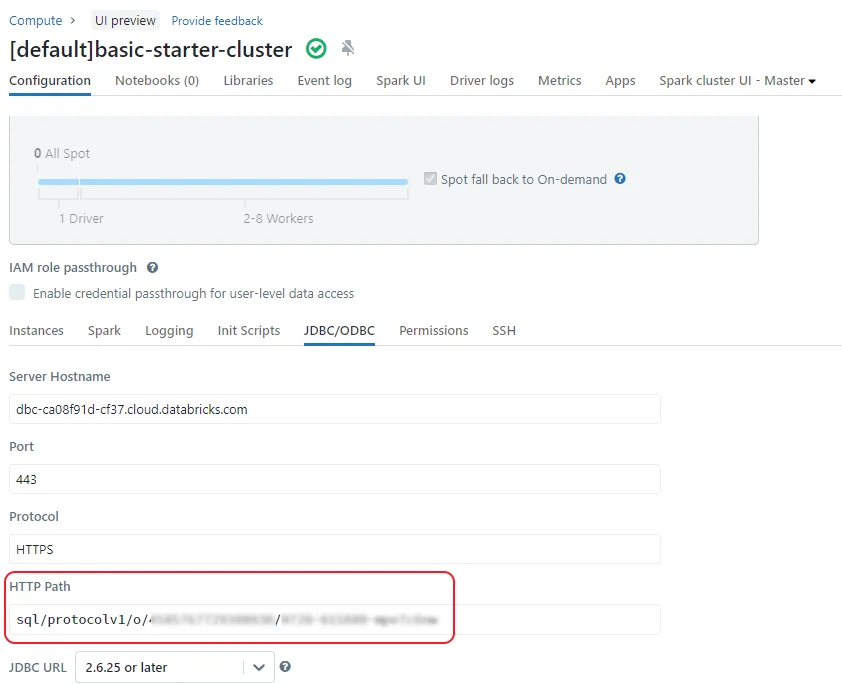842x684 pixels.
Task: Open the Metrics tab
Action: tap(560, 81)
